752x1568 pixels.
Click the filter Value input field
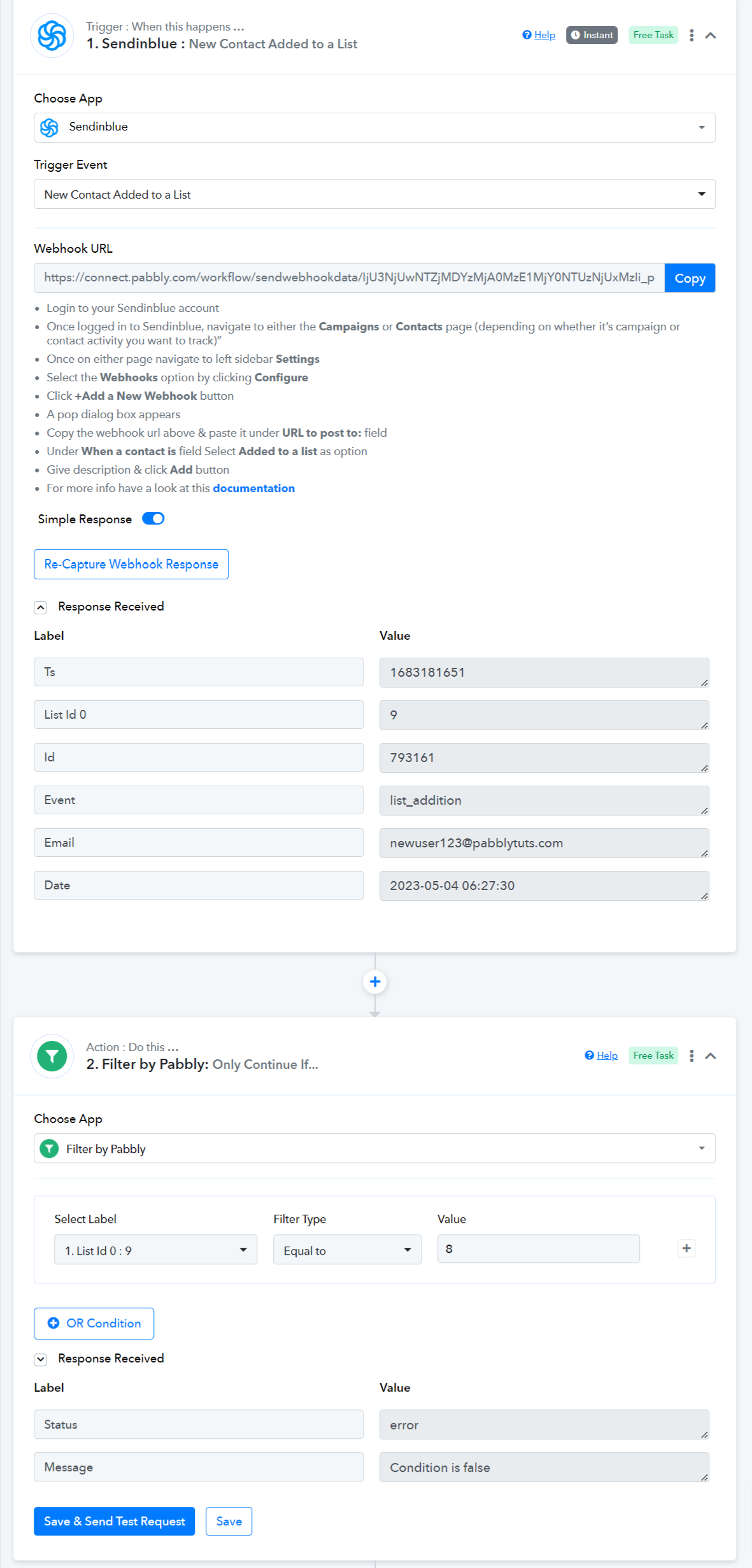click(x=538, y=1249)
